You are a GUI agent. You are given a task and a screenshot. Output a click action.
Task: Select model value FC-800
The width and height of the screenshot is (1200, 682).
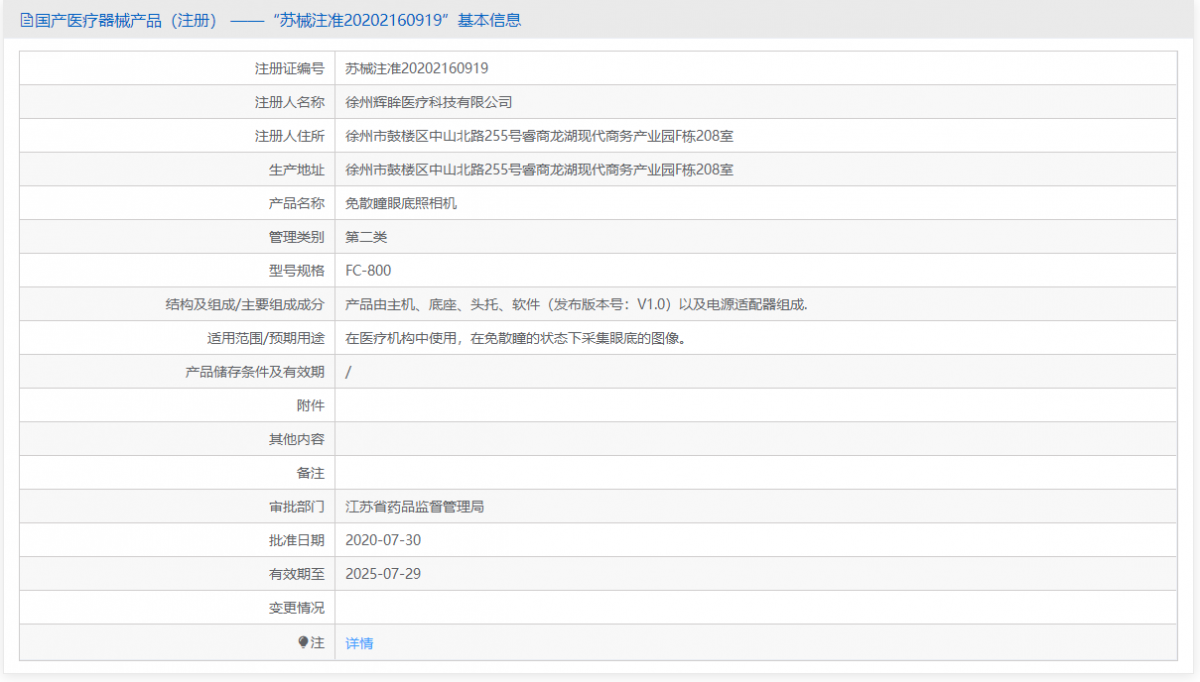(368, 271)
